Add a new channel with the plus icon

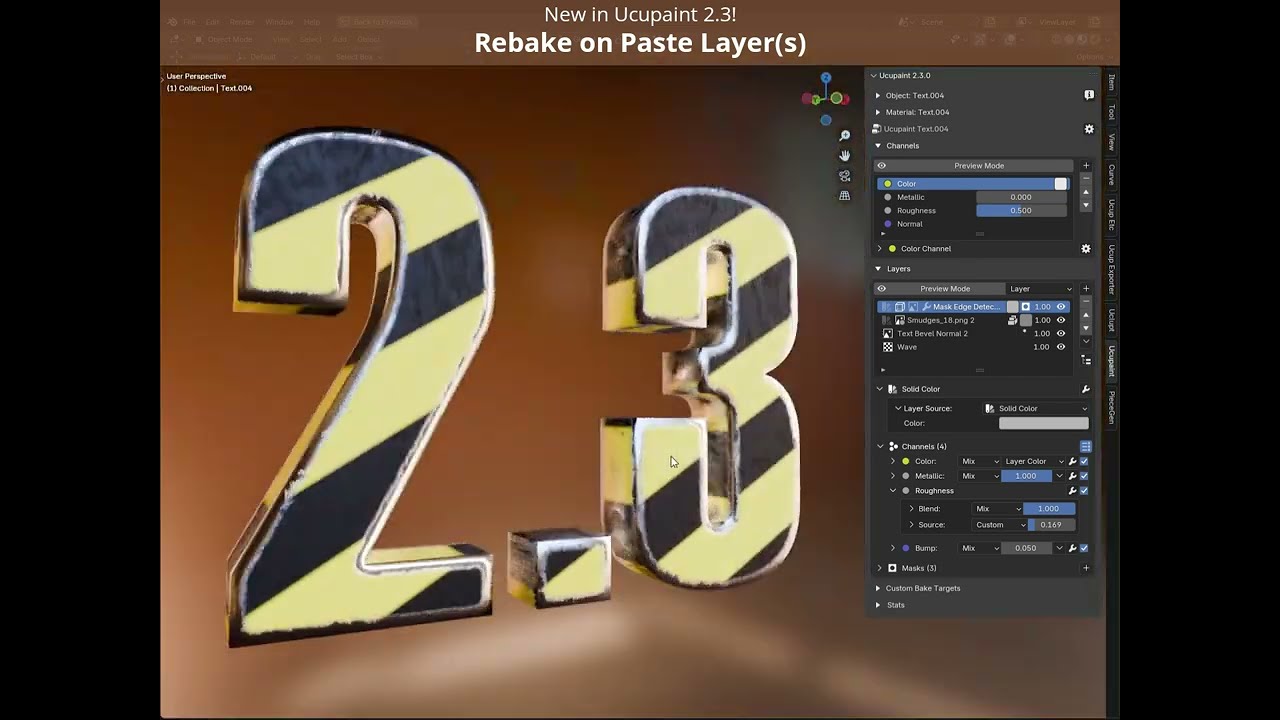coord(1086,166)
